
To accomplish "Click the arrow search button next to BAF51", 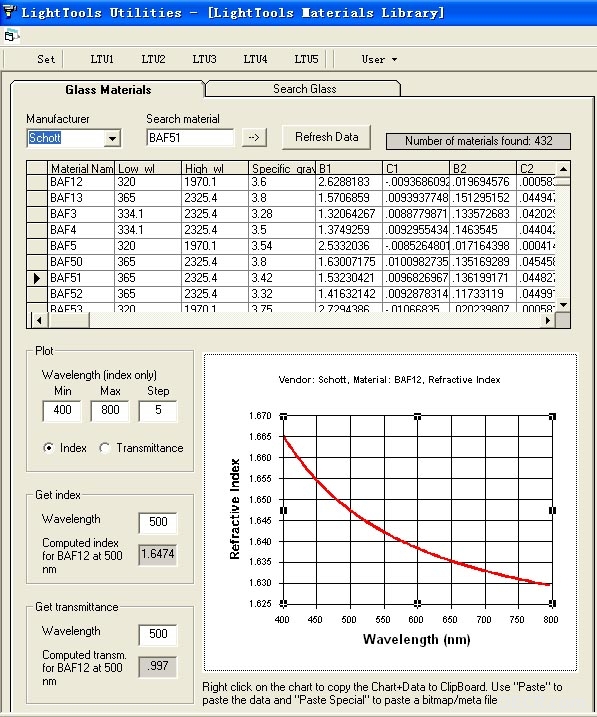I will coord(254,137).
